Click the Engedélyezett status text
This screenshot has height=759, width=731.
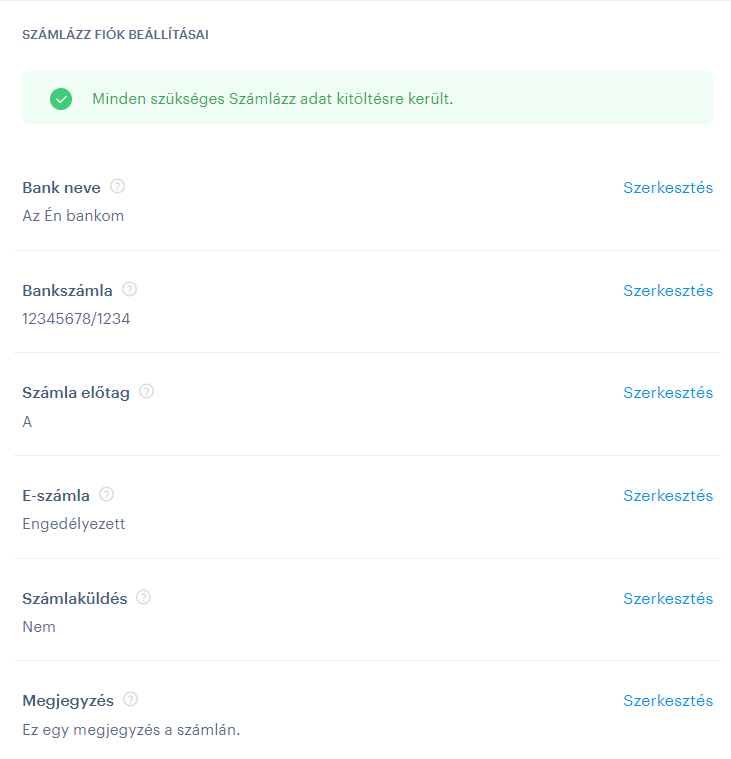point(74,524)
